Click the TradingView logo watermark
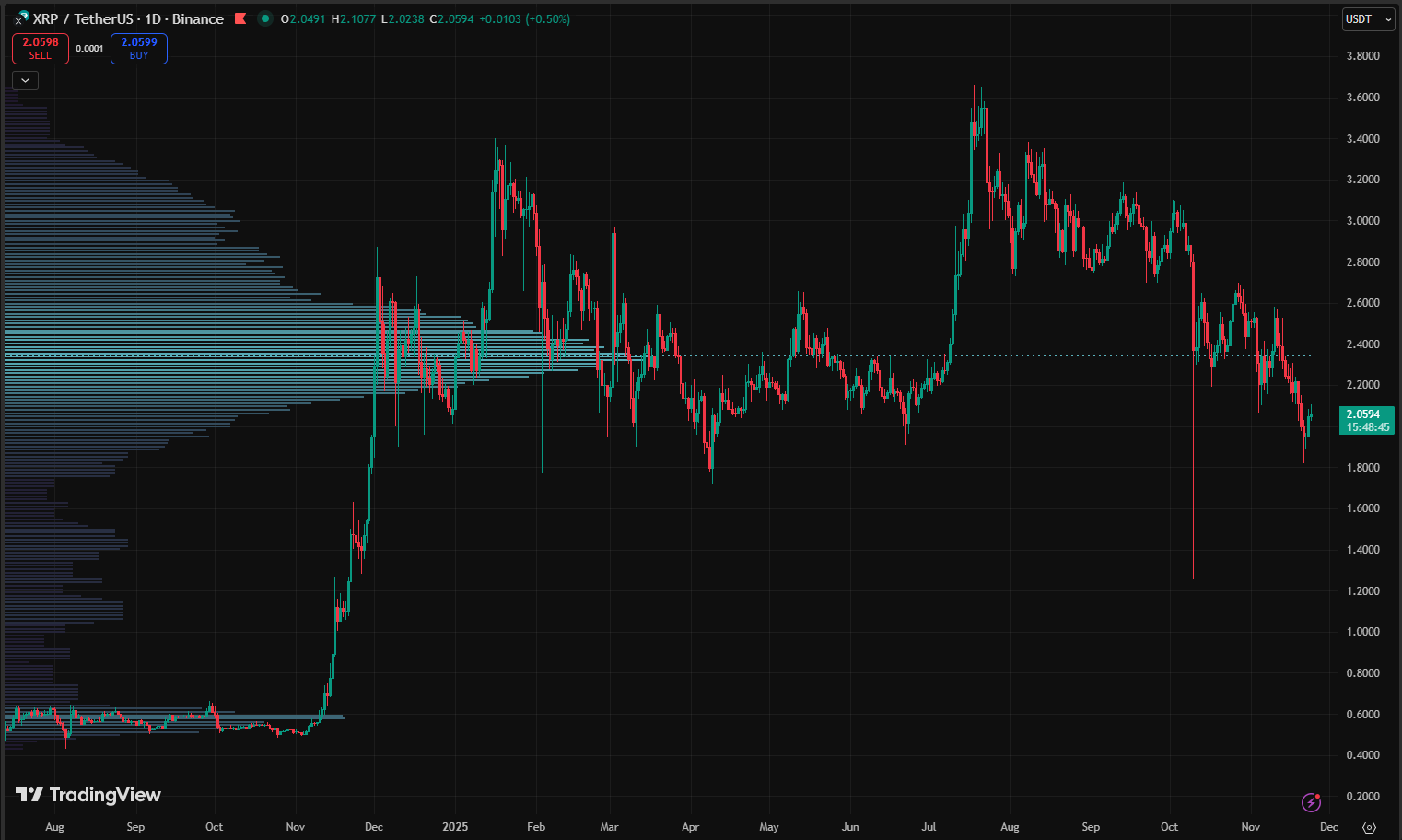The image size is (1402, 840). click(88, 795)
